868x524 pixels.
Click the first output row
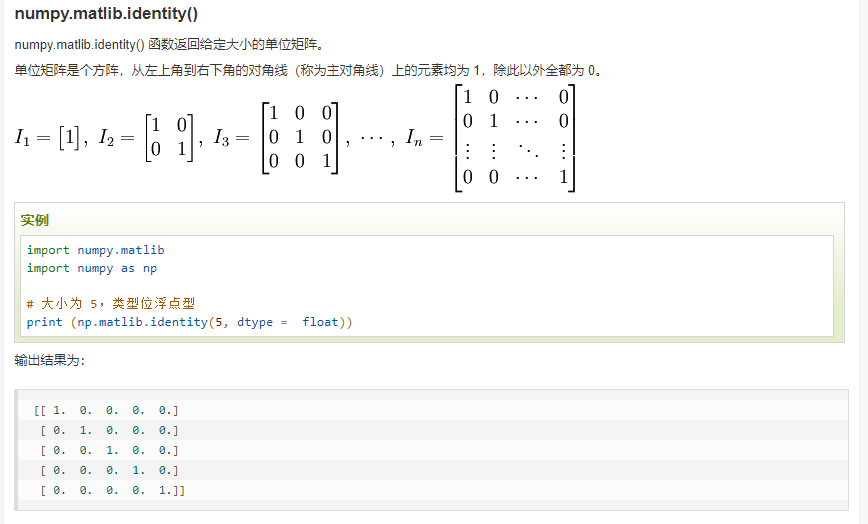(x=106, y=410)
